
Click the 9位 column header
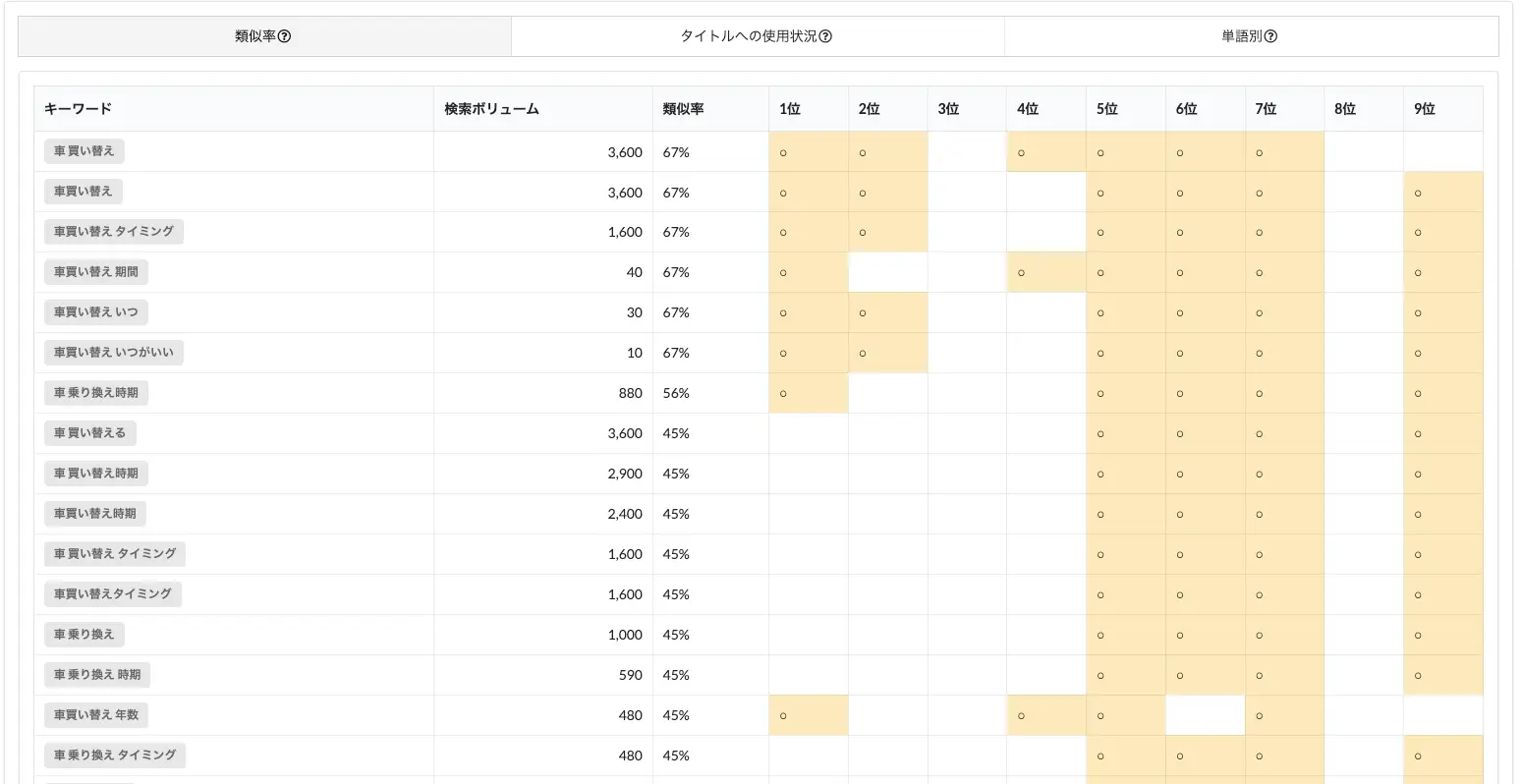1424,109
